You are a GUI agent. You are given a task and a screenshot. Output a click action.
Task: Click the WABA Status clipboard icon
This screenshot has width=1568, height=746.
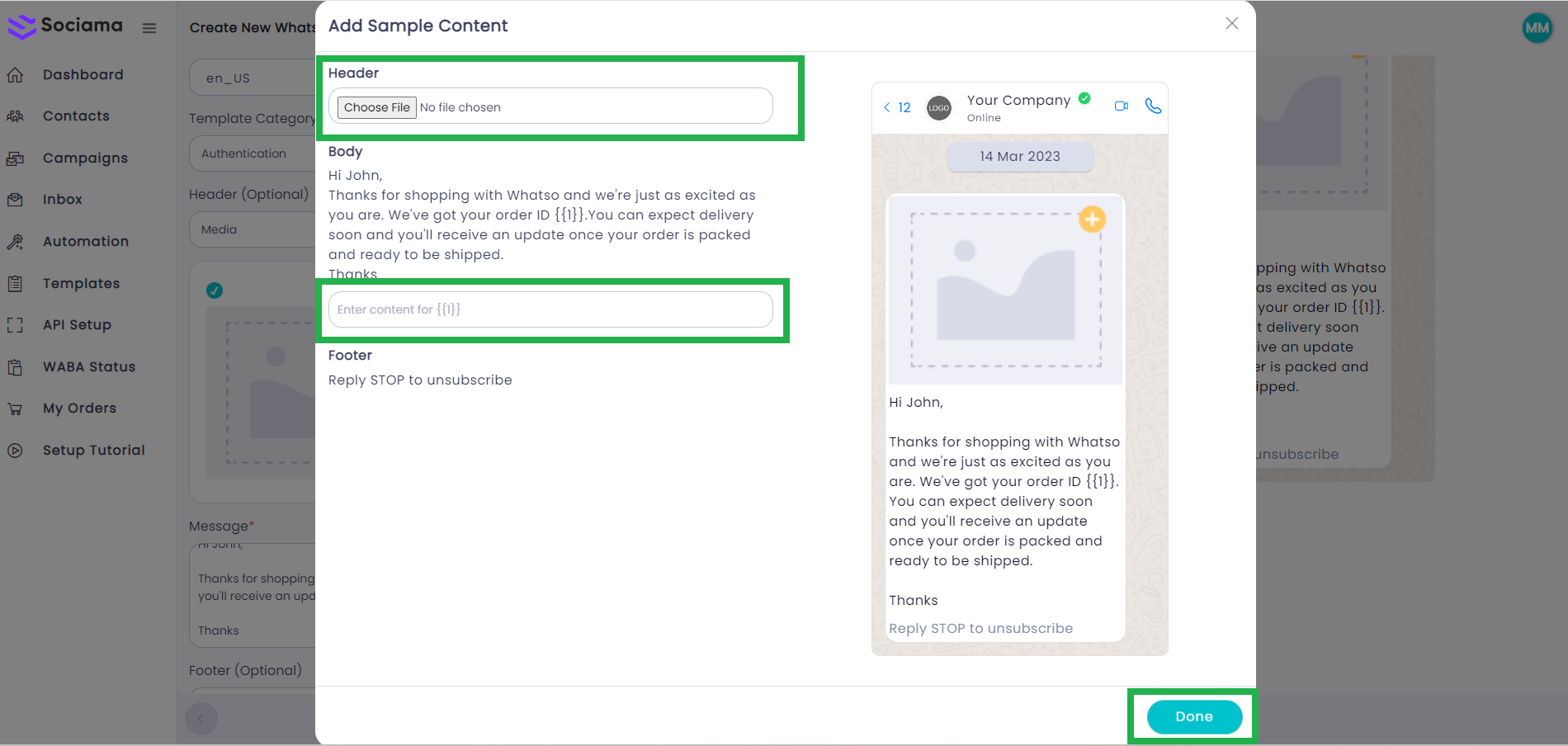point(15,367)
